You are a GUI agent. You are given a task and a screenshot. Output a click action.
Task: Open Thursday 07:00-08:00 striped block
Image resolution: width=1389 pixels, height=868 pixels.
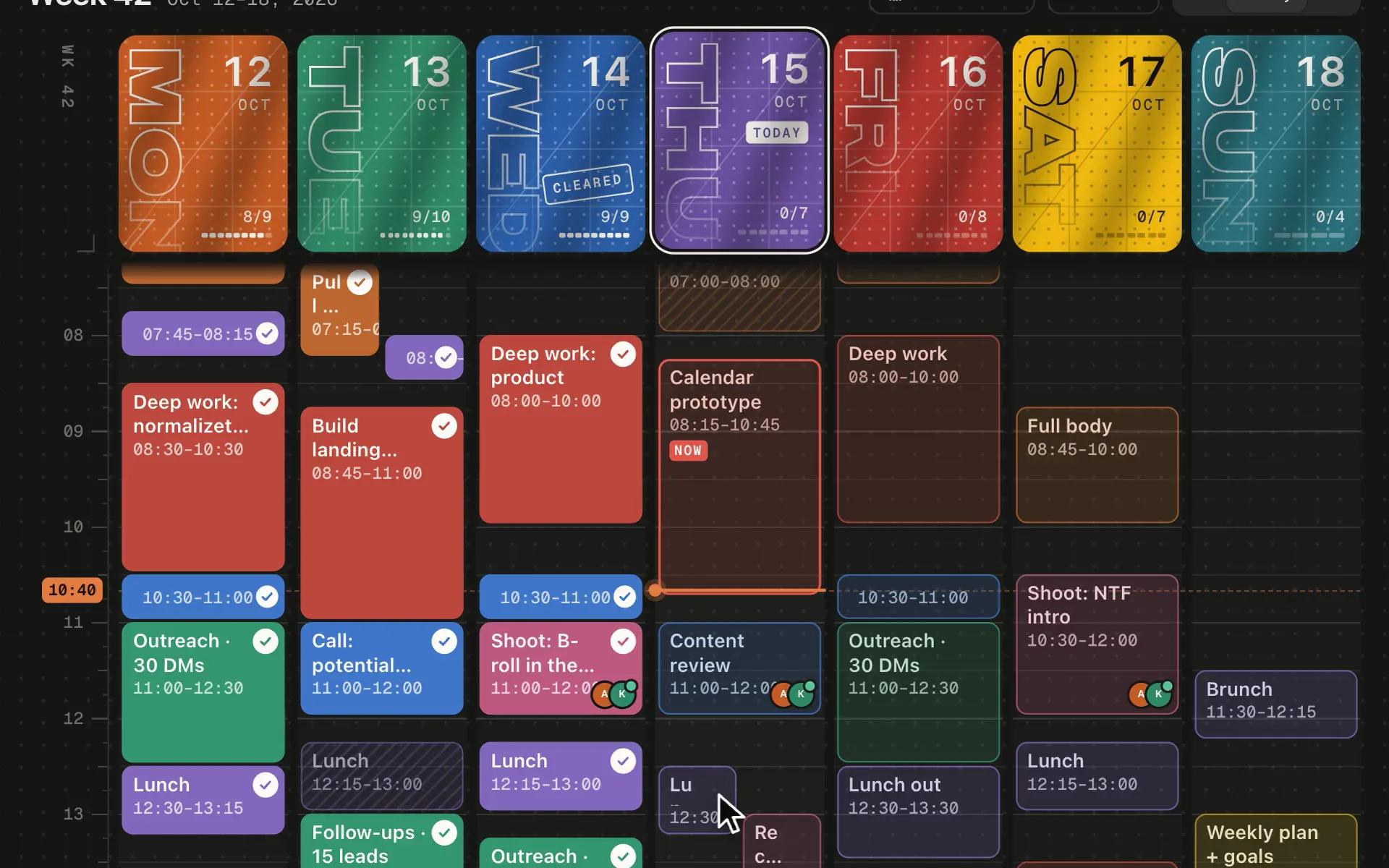(x=739, y=297)
